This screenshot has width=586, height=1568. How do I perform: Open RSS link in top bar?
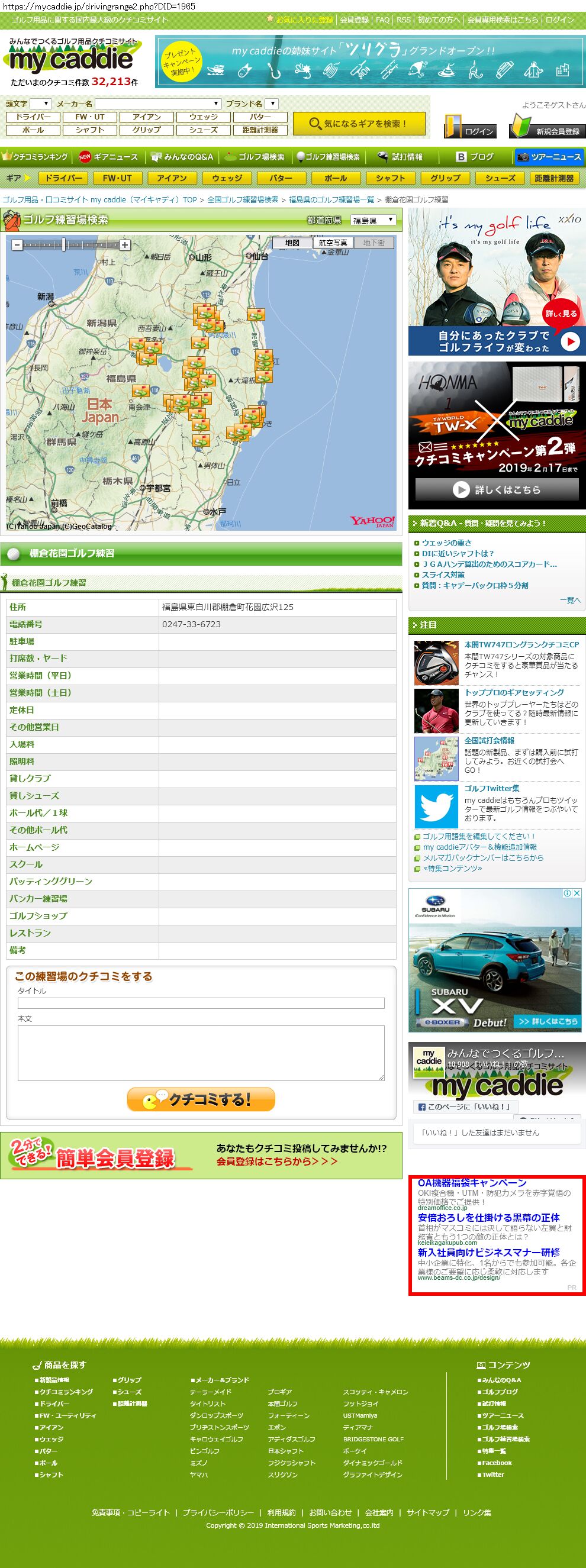(403, 20)
